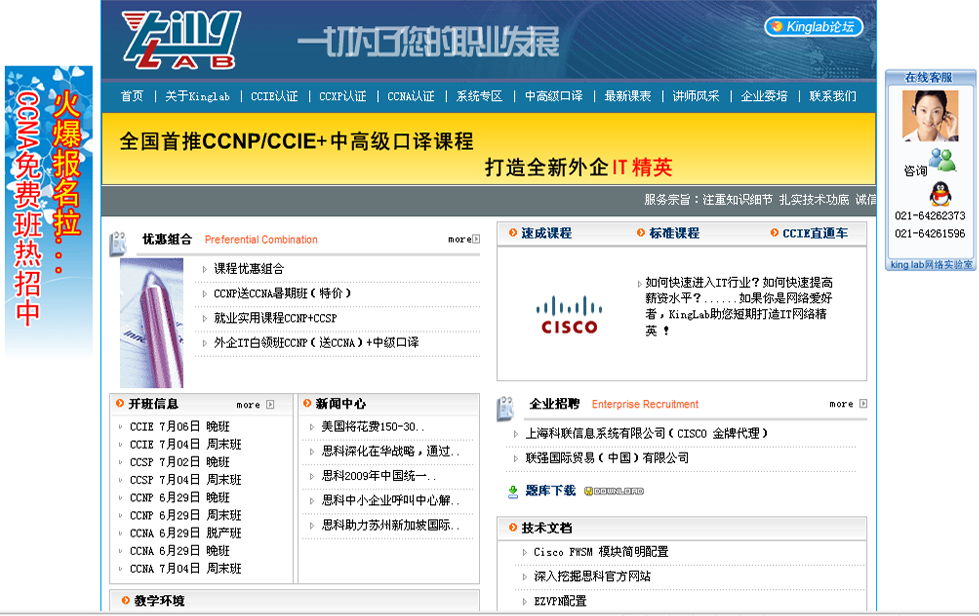Click the pen image thumbnail
The image size is (979, 616).
click(152, 323)
